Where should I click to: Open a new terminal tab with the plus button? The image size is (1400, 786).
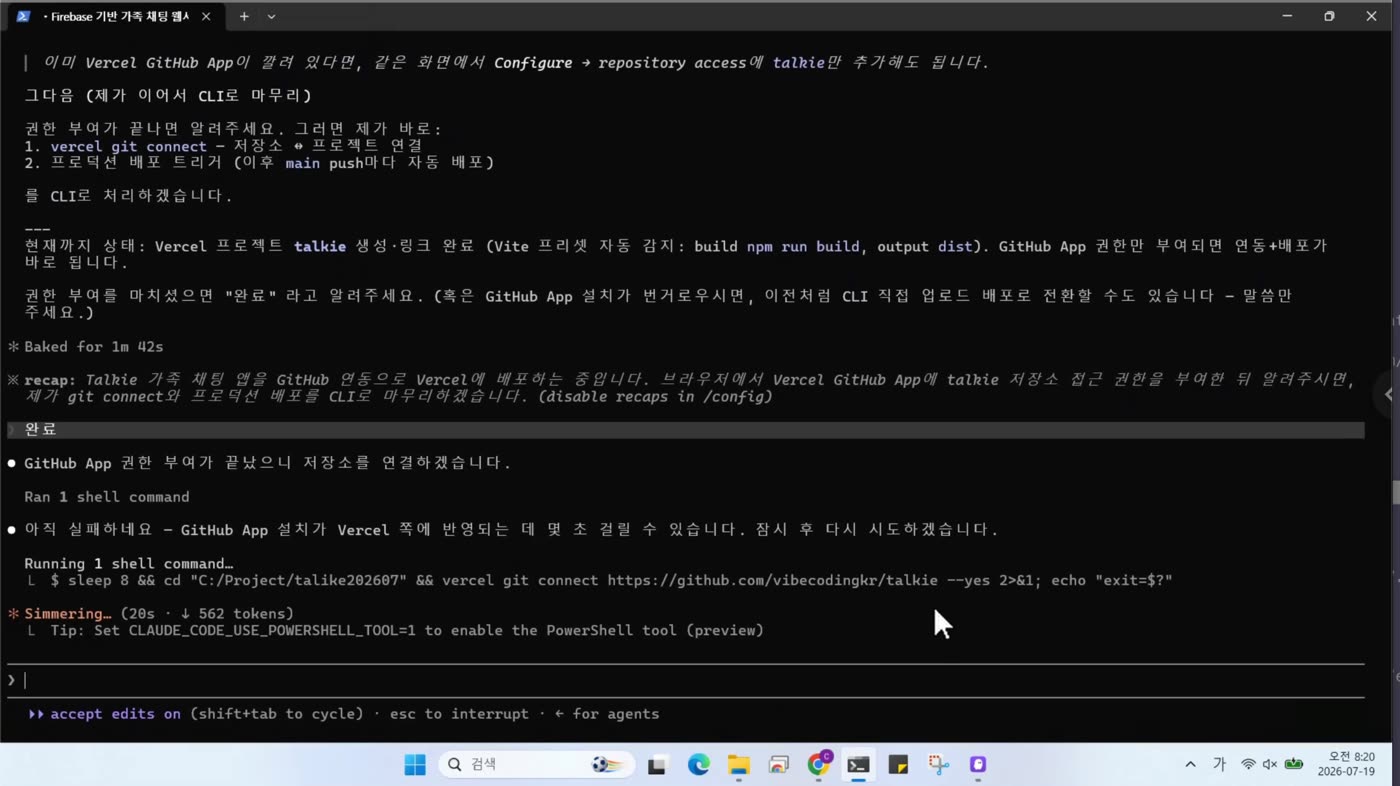(x=243, y=16)
